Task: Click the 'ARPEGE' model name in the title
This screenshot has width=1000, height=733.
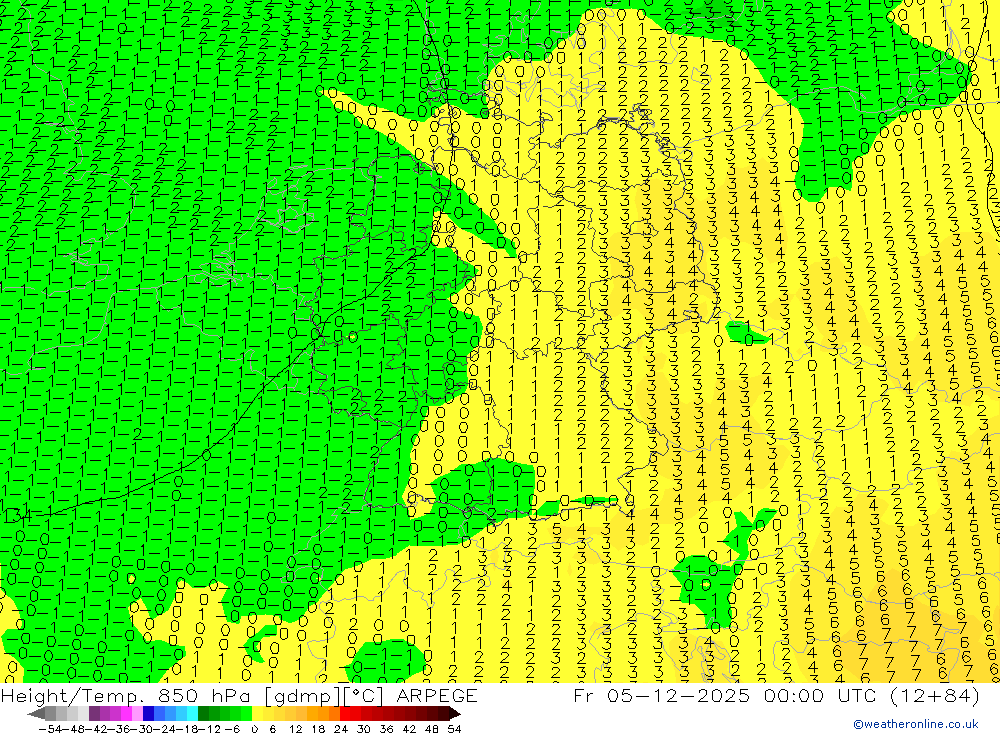Action: pos(436,695)
